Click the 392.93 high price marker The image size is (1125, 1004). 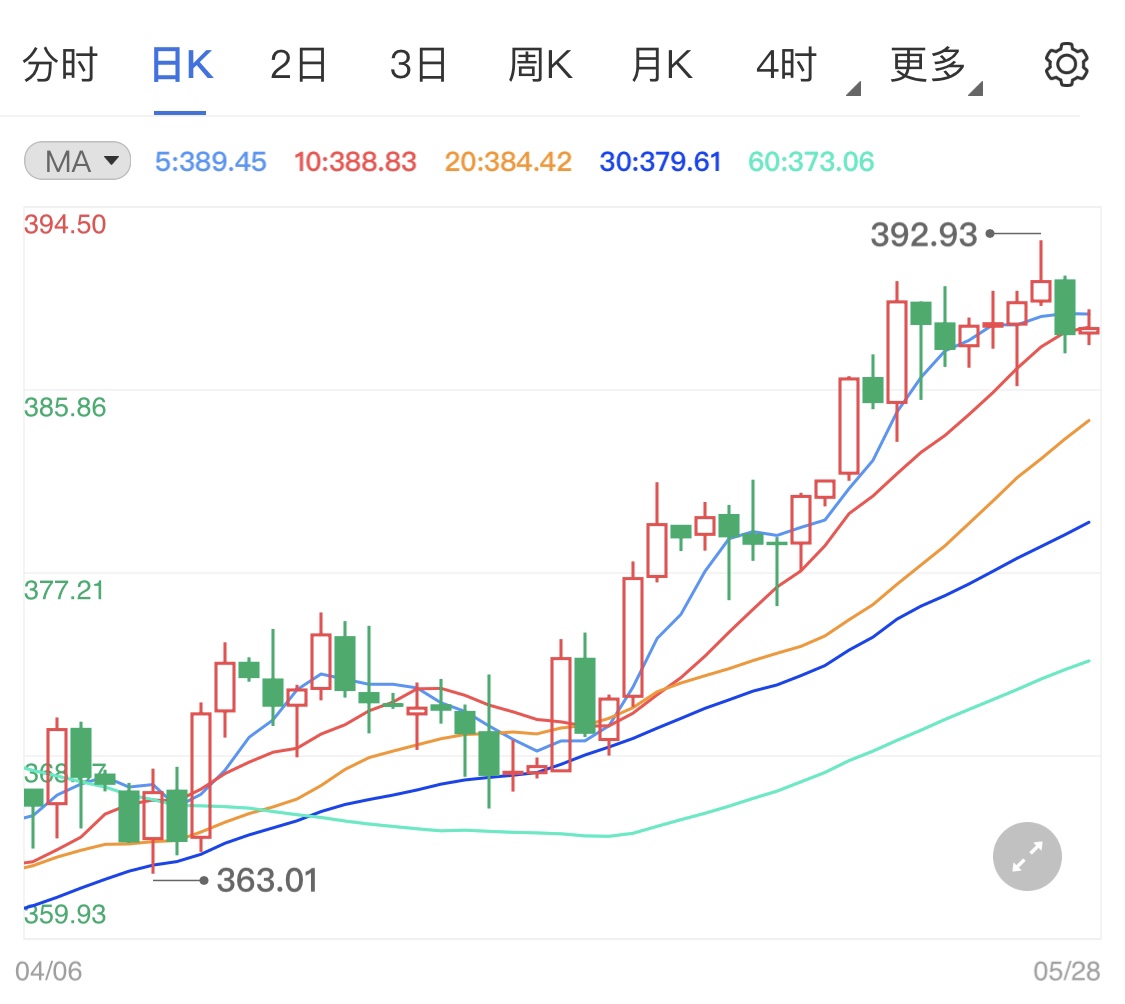click(923, 234)
